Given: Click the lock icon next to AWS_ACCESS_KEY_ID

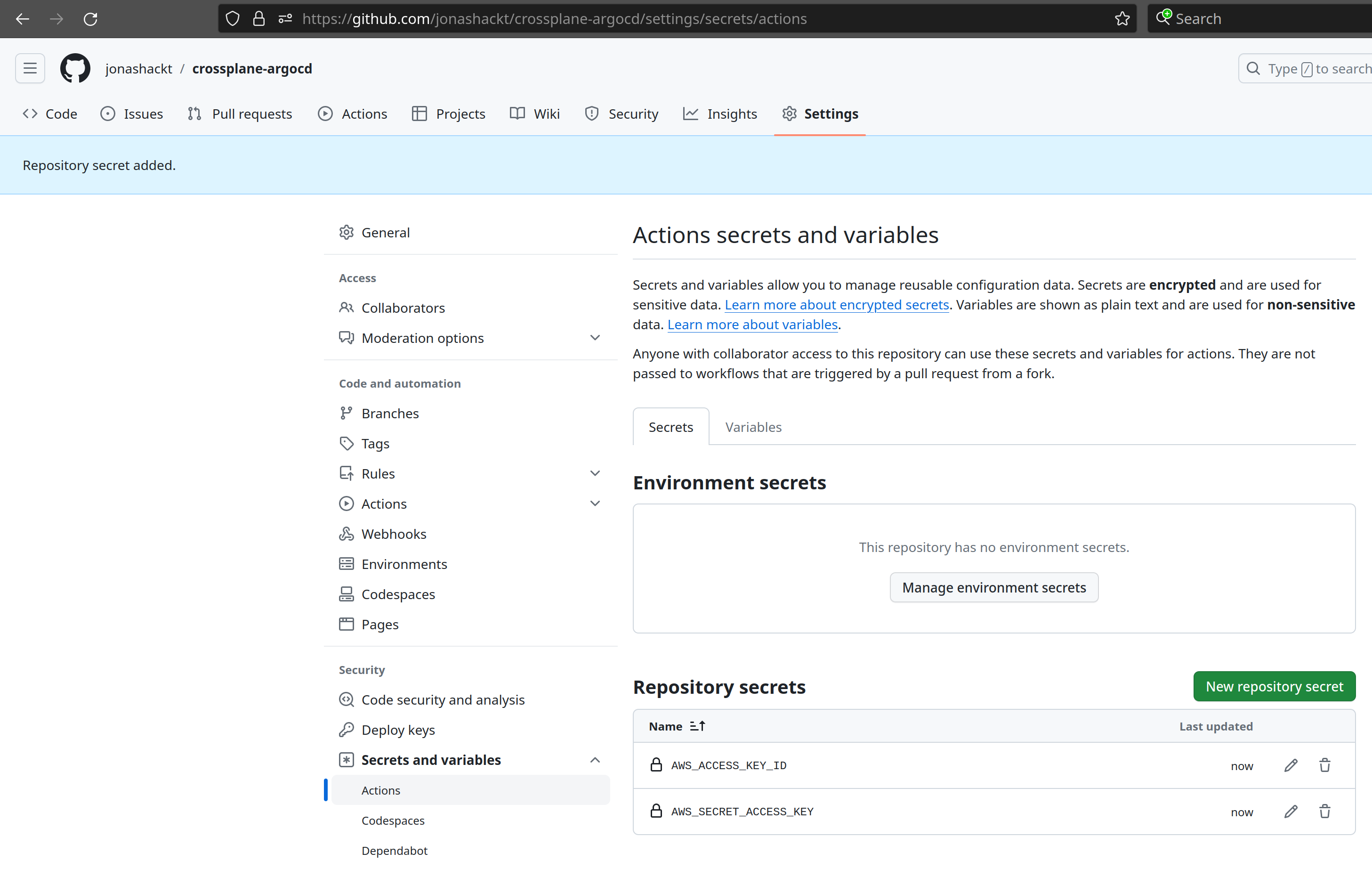Looking at the screenshot, I should pos(656,765).
